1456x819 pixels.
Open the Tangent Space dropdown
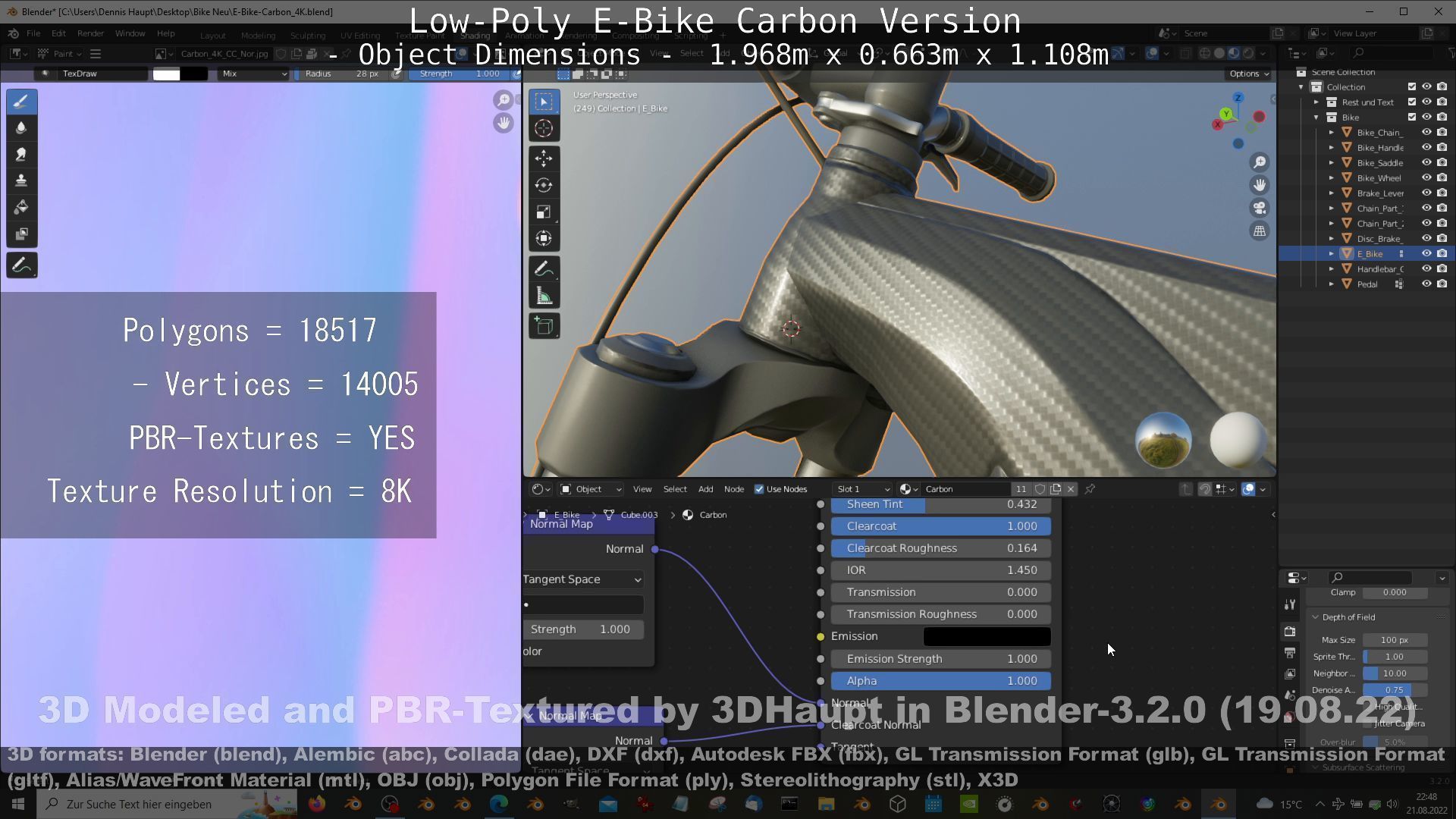click(x=582, y=579)
